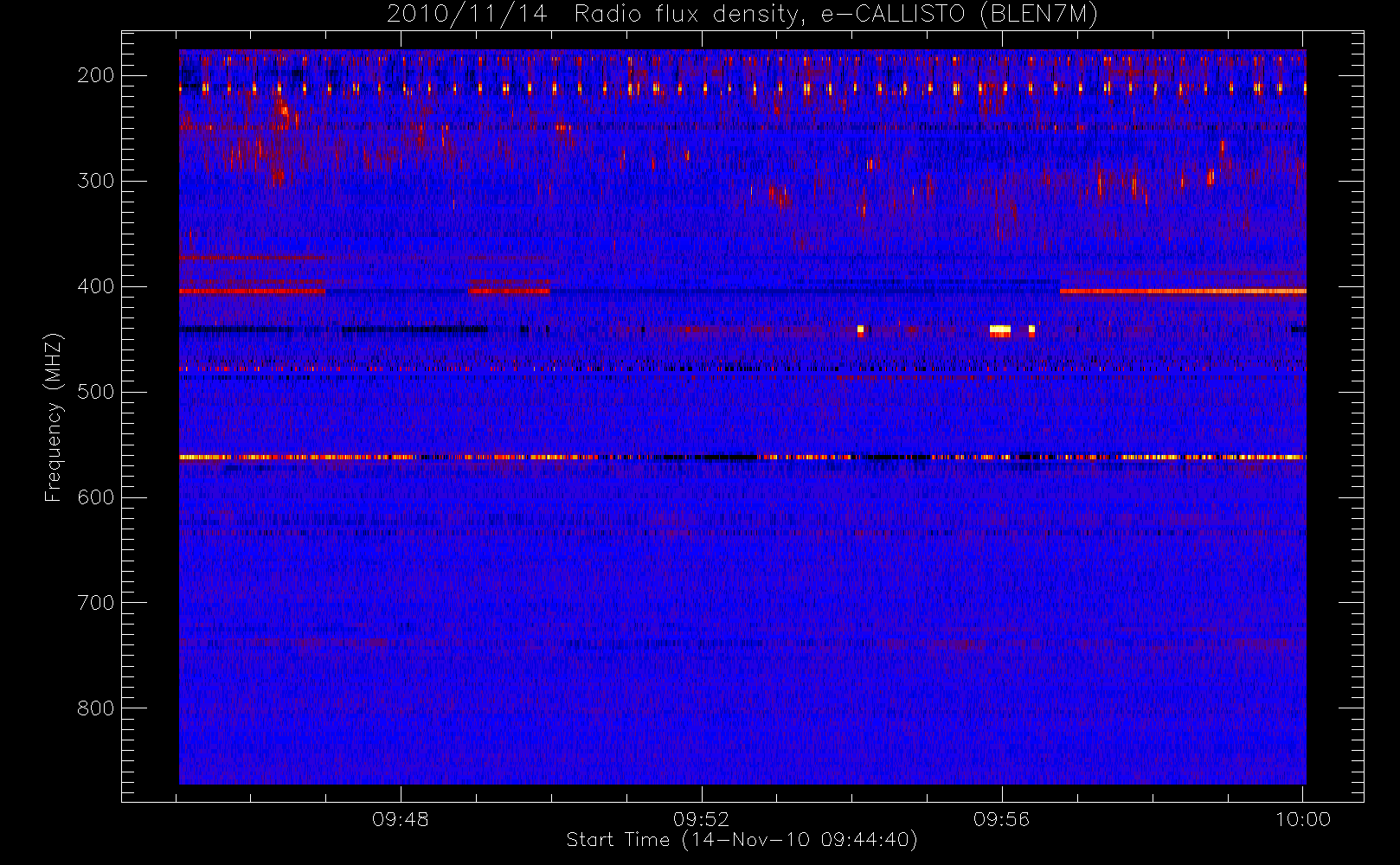Click the yellow-red interference line near 560 MHz
Image resolution: width=1400 pixels, height=865 pixels.
click(x=742, y=457)
